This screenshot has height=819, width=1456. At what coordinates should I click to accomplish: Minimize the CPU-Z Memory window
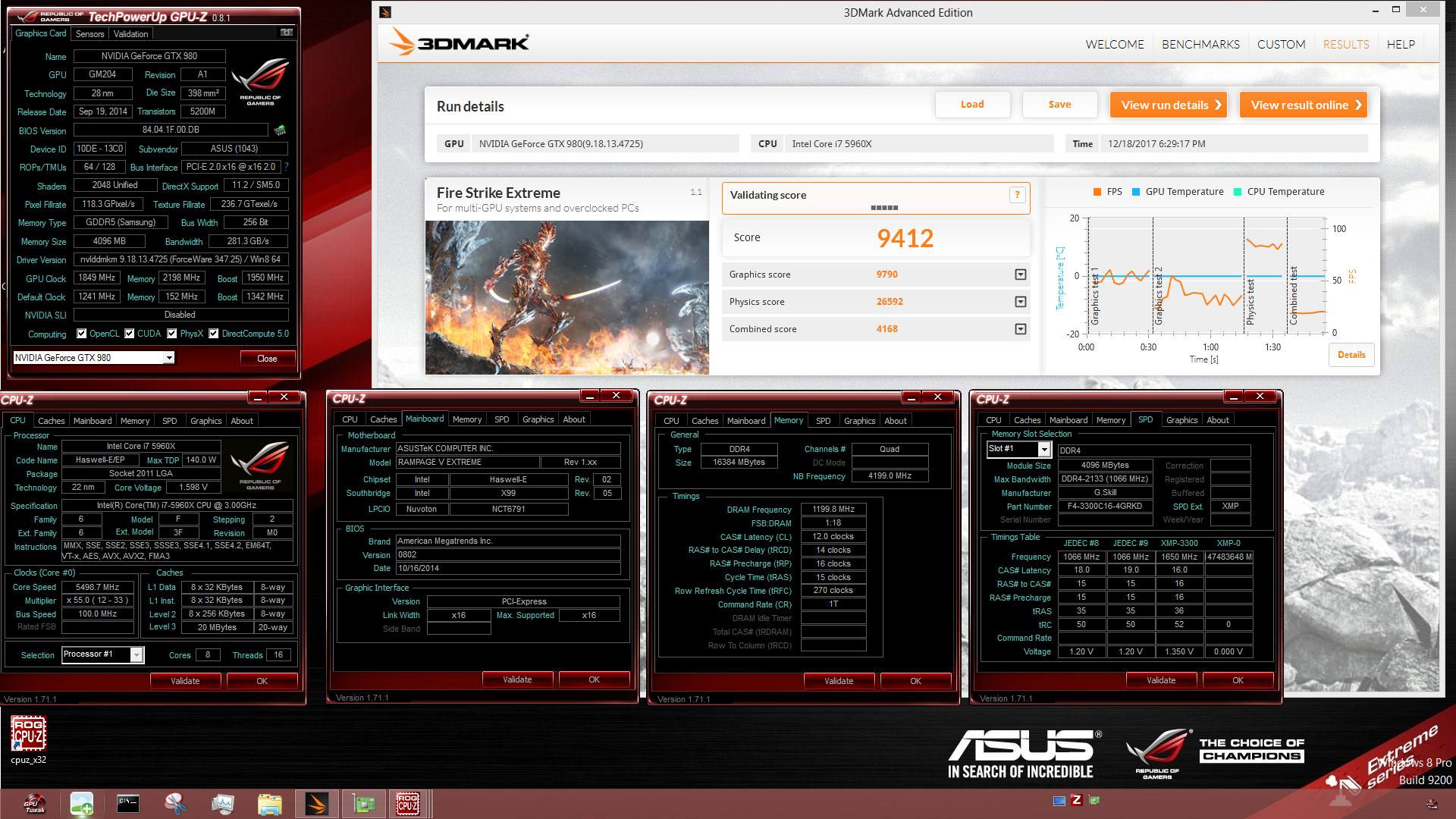pyautogui.click(x=912, y=397)
